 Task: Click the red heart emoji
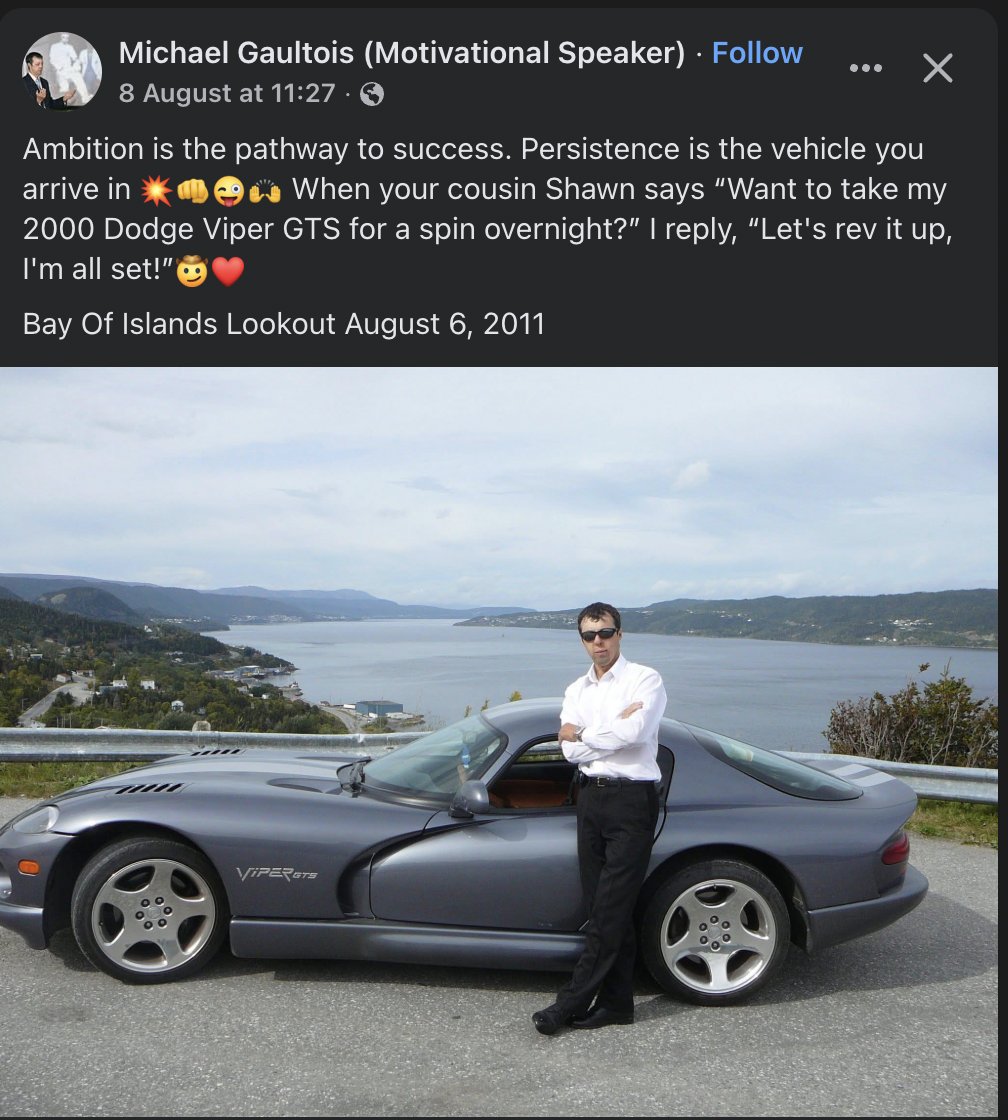click(x=228, y=271)
